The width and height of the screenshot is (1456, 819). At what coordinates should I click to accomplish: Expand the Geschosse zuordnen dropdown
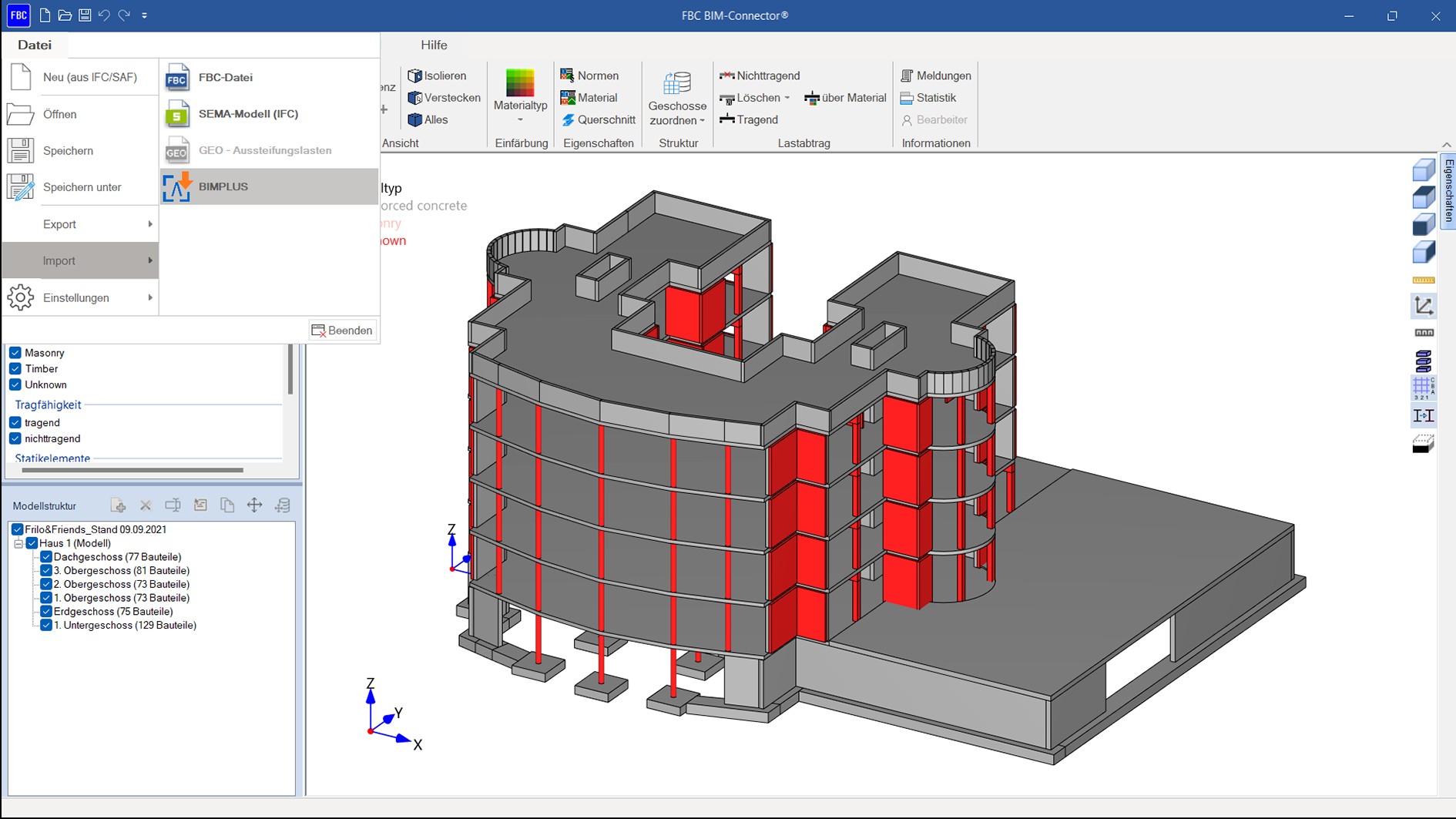point(702,121)
